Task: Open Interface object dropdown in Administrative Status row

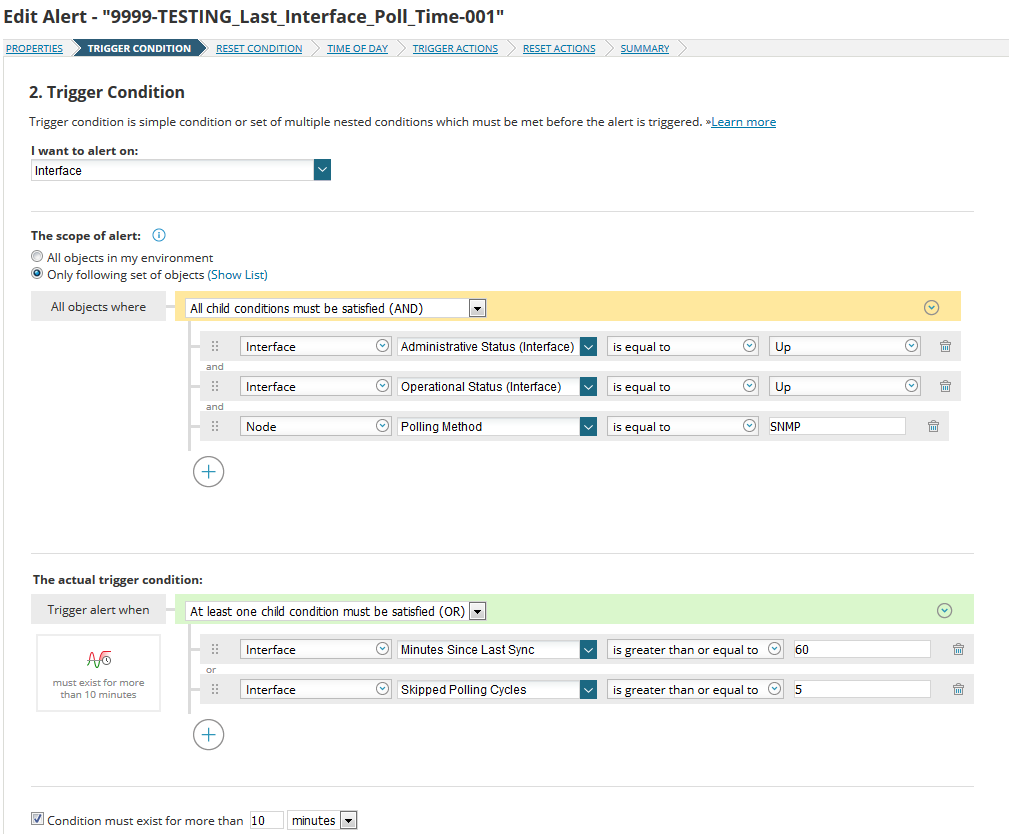Action: click(315, 346)
